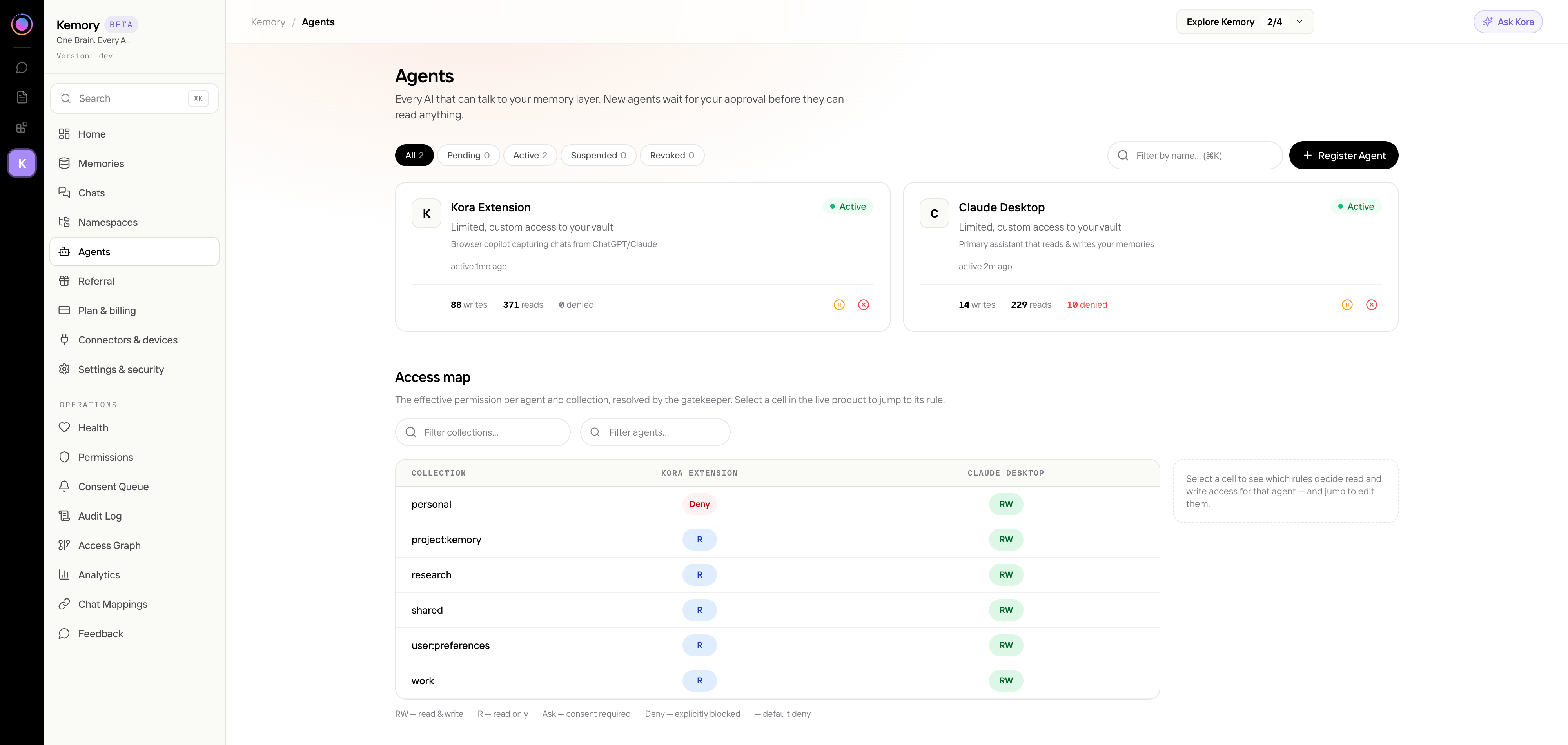Screen dimensions: 1568x745
Task: Select the R cell for user:preferences, Kora Extension
Action: (x=699, y=646)
